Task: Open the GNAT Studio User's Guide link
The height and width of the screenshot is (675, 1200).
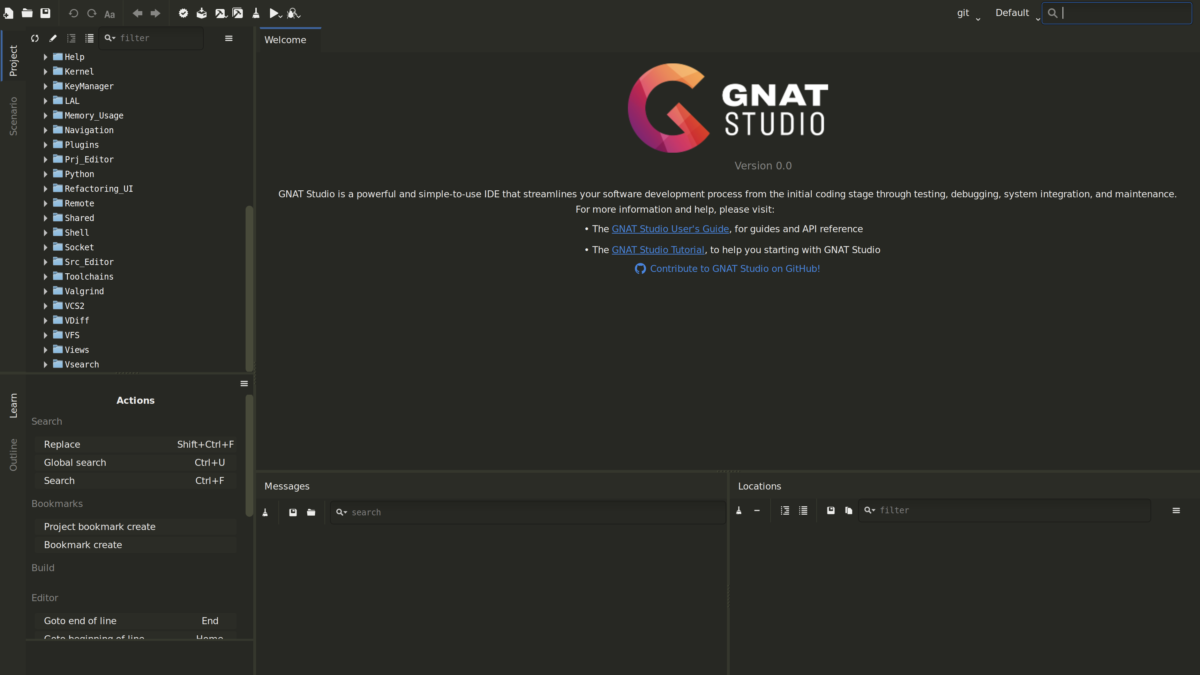Action: click(x=670, y=229)
